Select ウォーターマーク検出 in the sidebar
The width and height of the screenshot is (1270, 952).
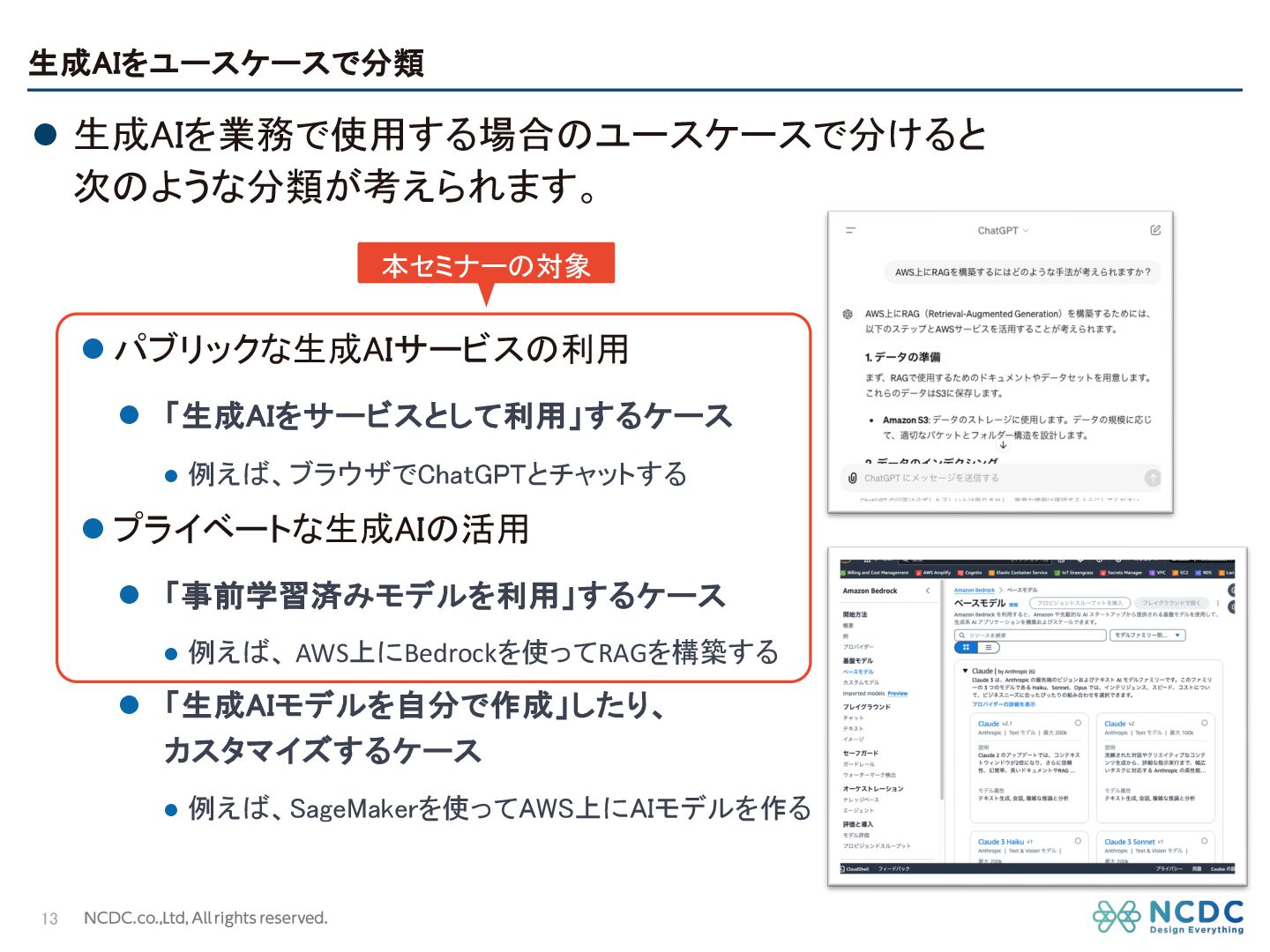[x=869, y=775]
